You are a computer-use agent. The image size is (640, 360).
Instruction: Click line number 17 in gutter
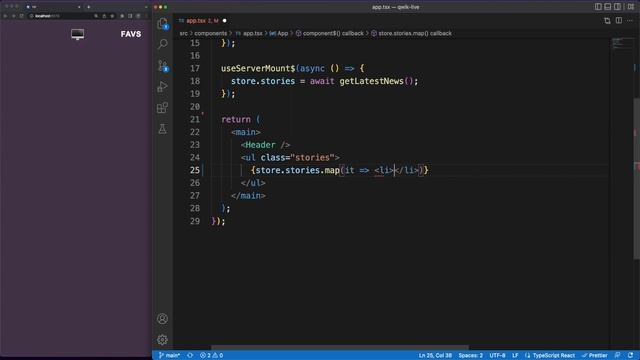click(195, 69)
